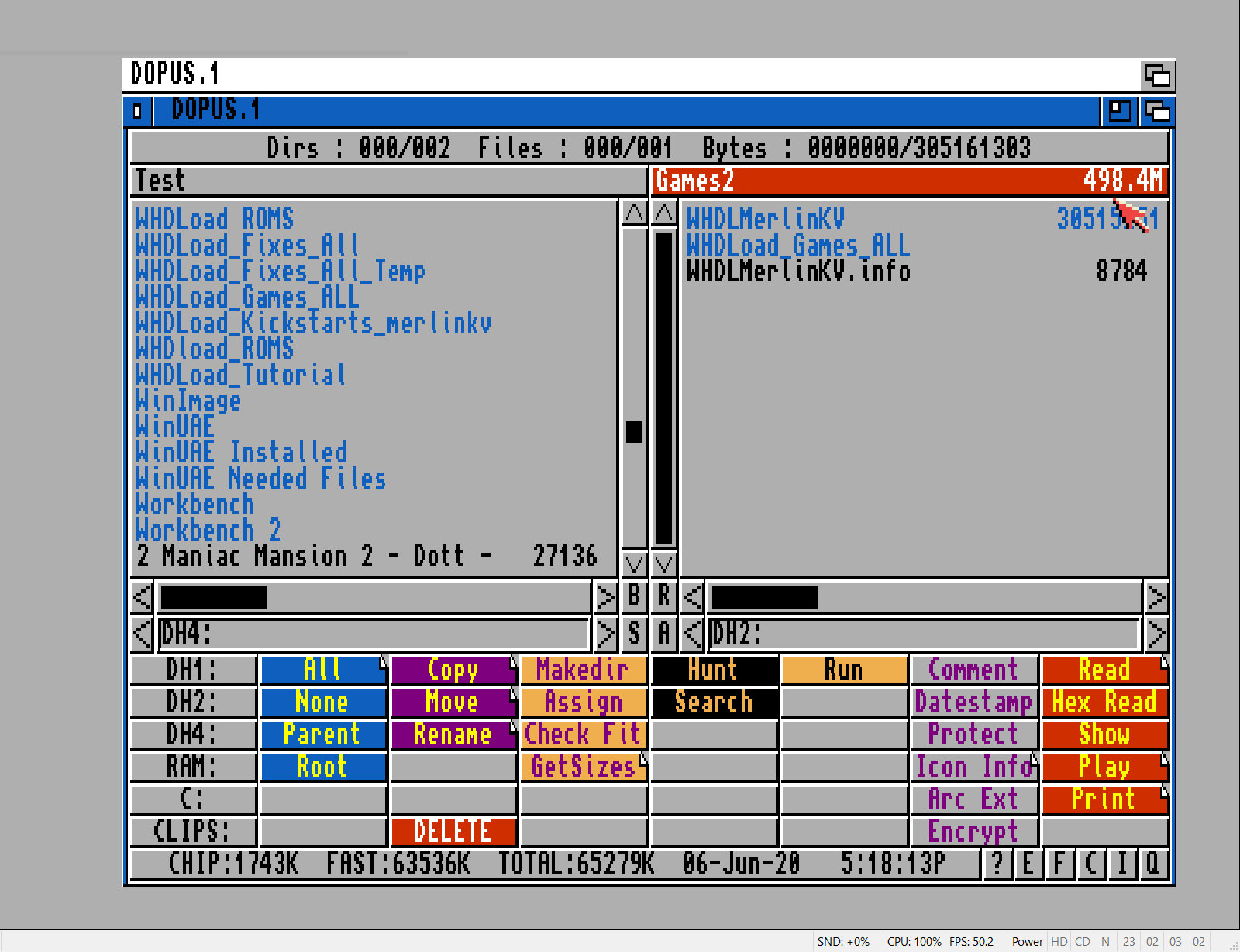Viewport: 1240px width, 952px height.
Task: Click the Comment button
Action: (974, 670)
